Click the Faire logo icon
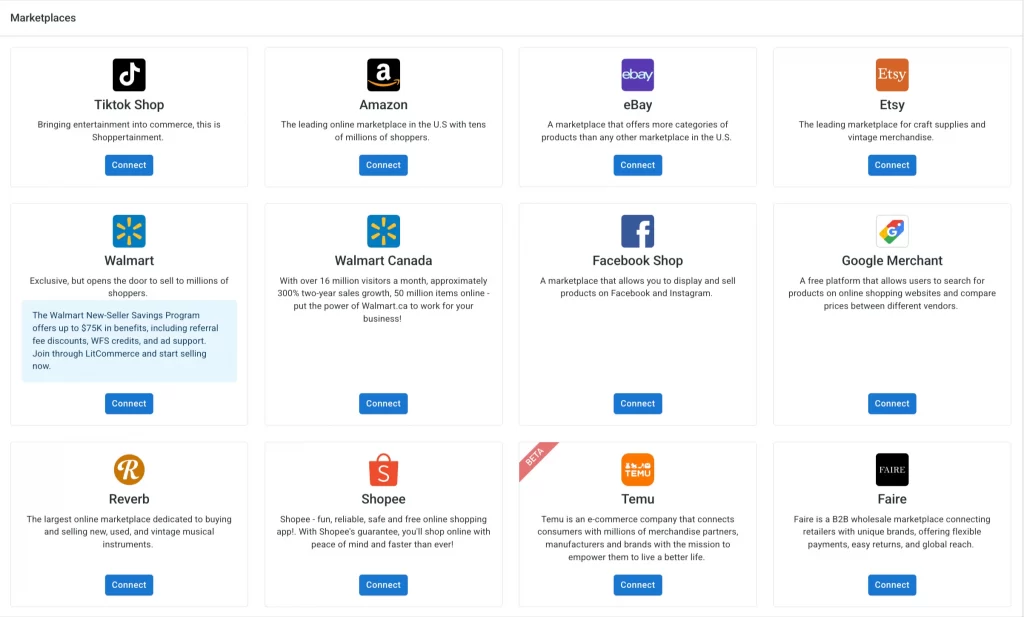 point(892,469)
